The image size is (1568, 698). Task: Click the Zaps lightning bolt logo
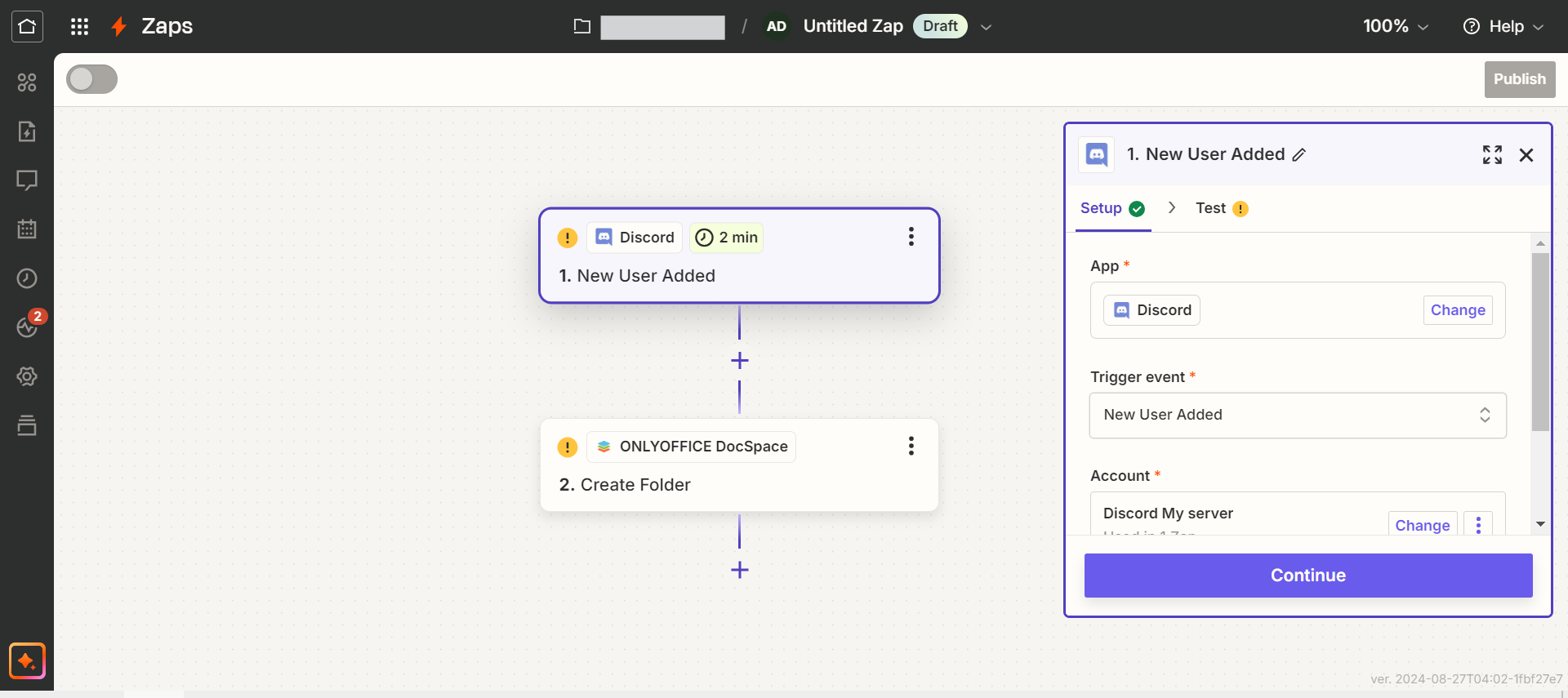point(119,26)
